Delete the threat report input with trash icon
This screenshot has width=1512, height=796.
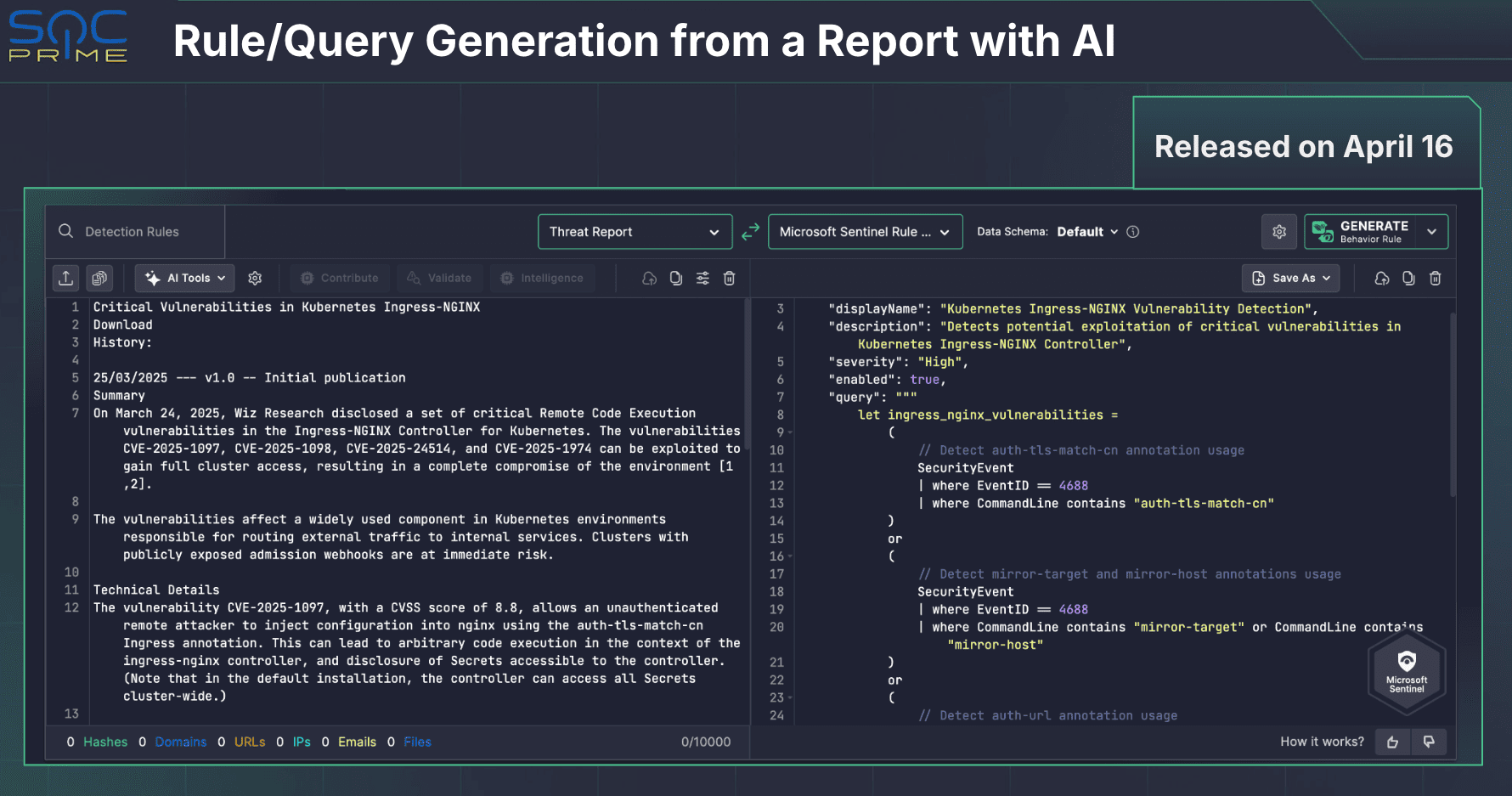point(729,278)
